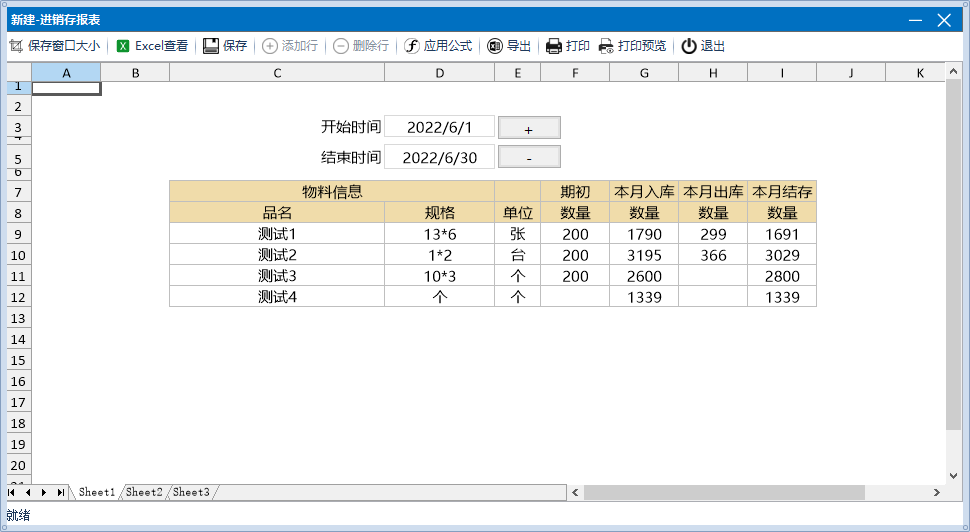
Task: Click the horizontal scrollbar right arrow
Action: pos(936,492)
